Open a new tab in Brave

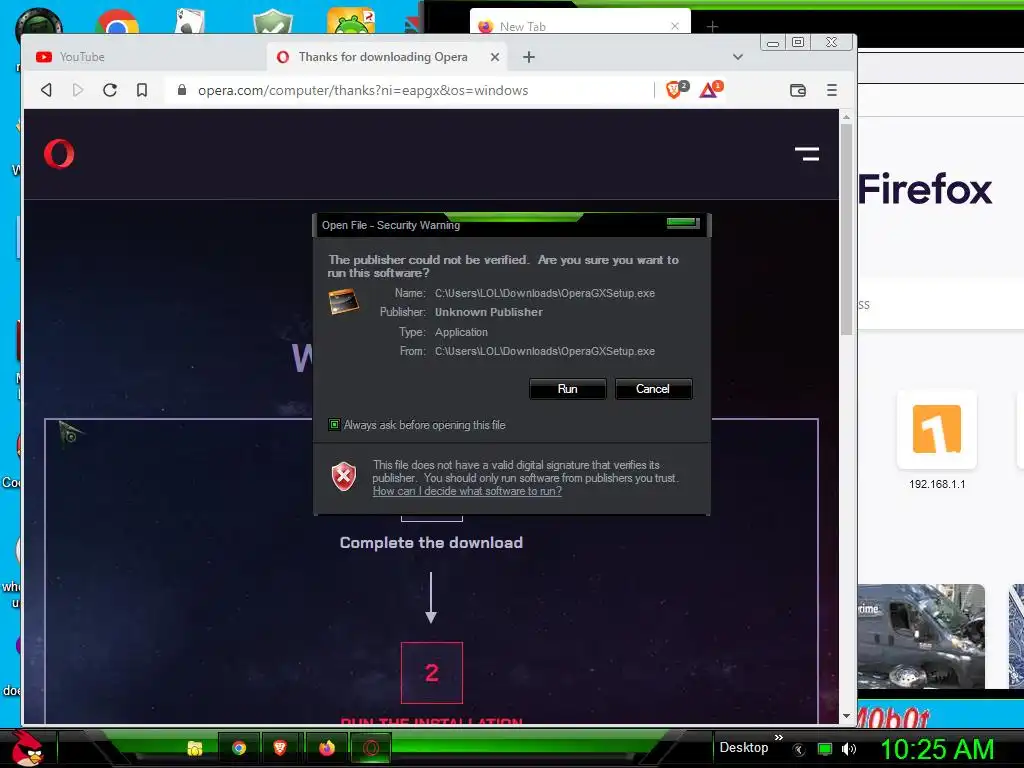click(x=529, y=57)
